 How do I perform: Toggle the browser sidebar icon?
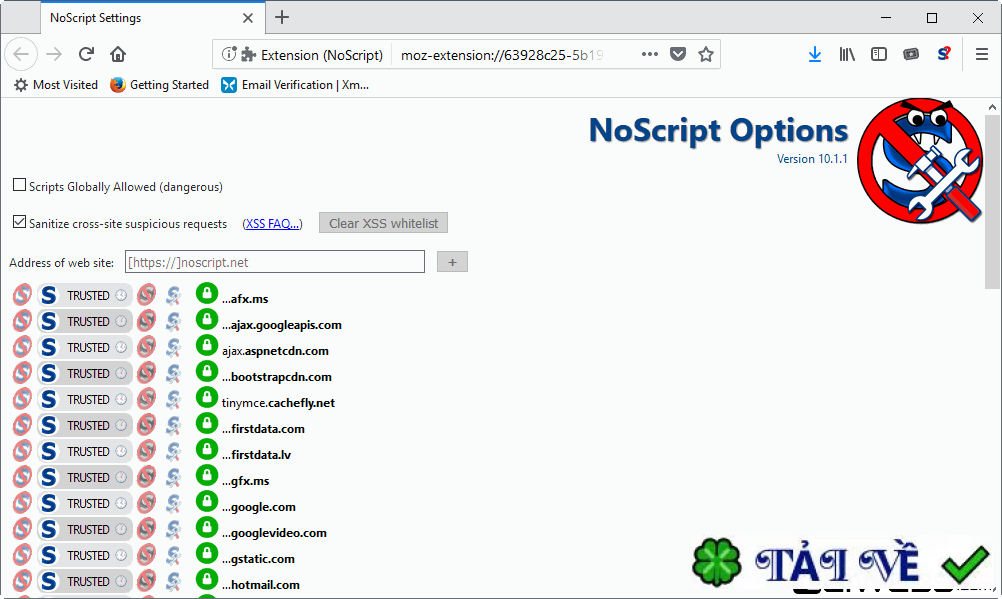(x=879, y=54)
